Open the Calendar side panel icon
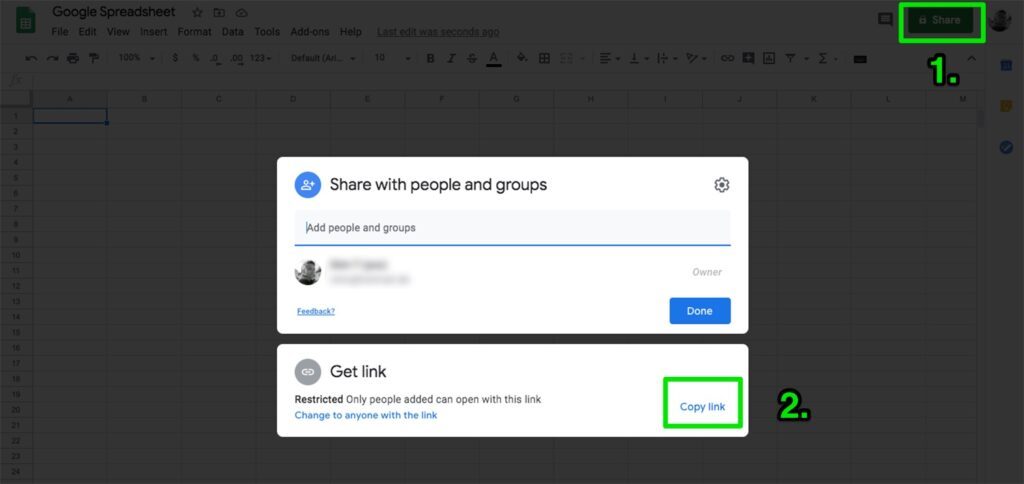1024x484 pixels. (x=1006, y=65)
